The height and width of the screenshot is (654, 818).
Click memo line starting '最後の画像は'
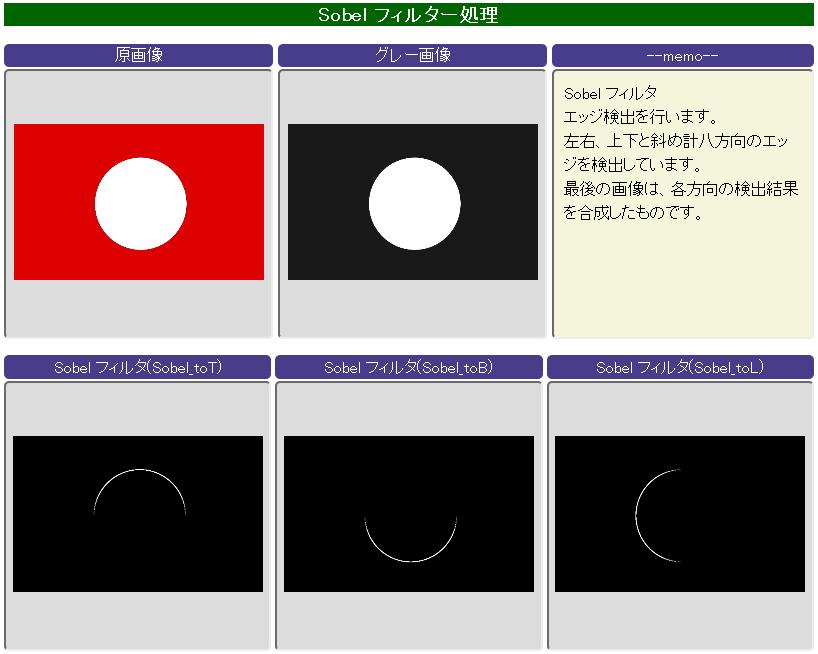[x=681, y=188]
